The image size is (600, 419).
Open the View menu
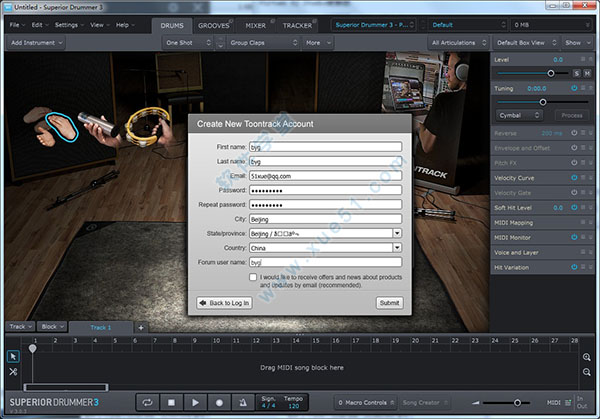99,25
